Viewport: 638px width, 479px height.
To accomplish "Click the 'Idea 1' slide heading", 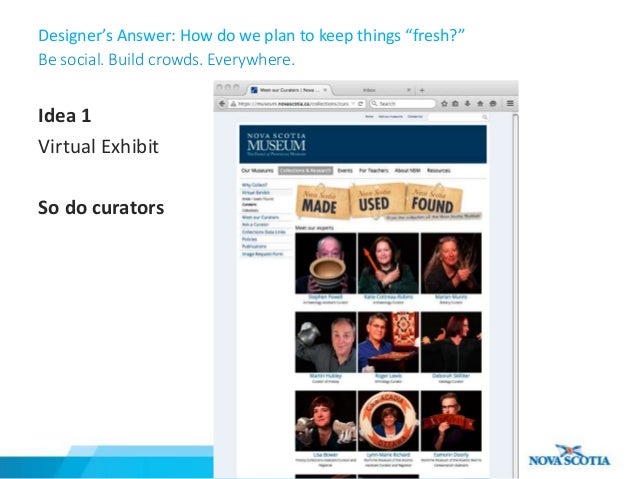I will 64,116.
